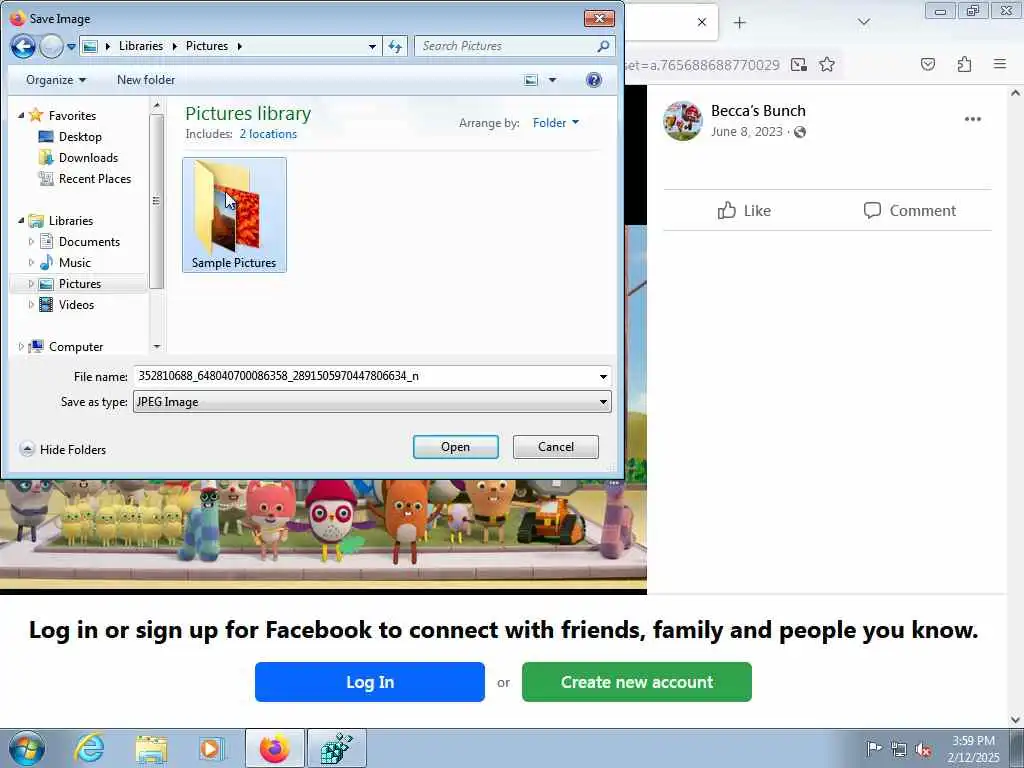1024x768 pixels.
Task: Open File name history dropdown arrow
Action: click(x=603, y=376)
